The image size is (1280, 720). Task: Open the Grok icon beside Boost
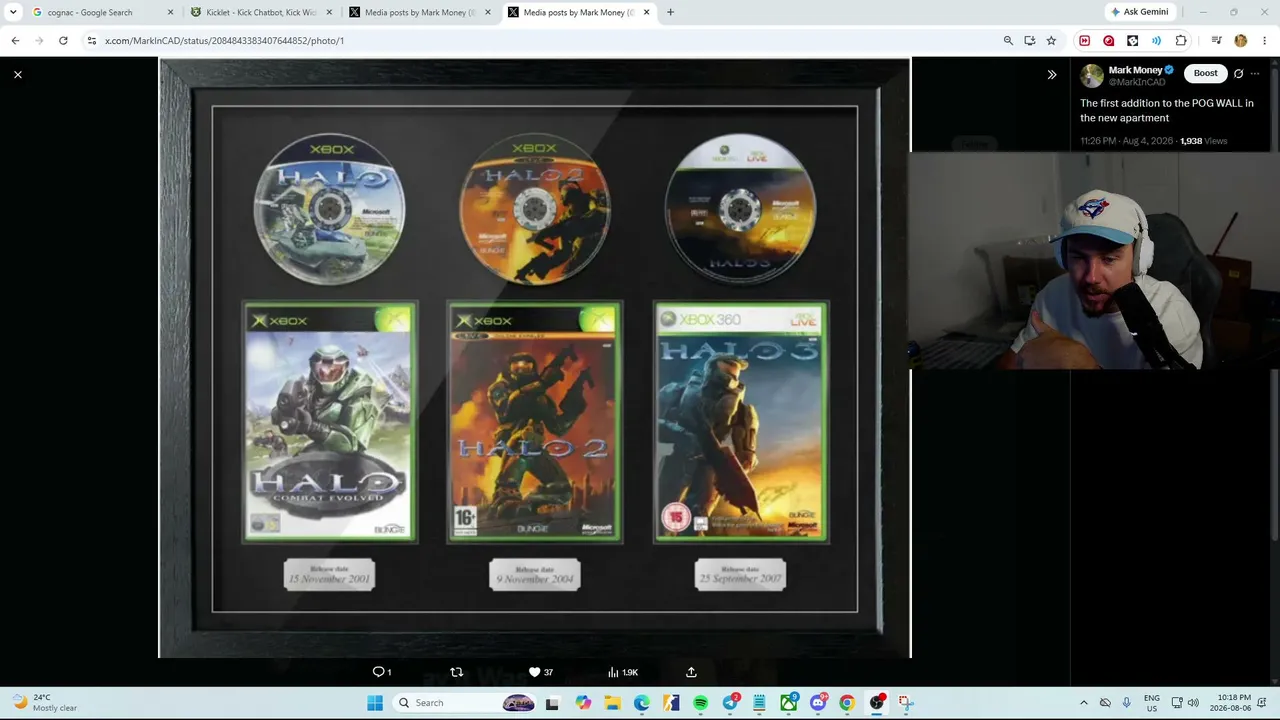pyautogui.click(x=1238, y=73)
